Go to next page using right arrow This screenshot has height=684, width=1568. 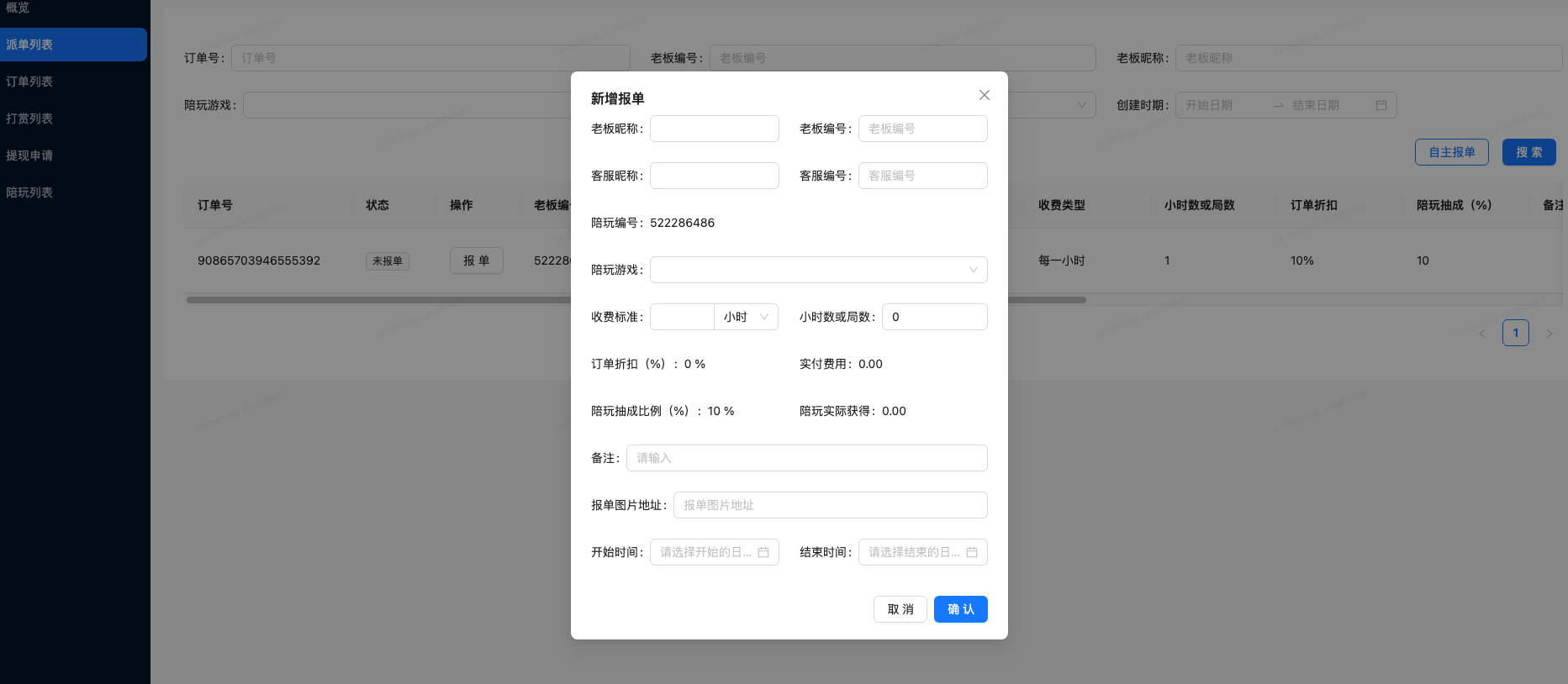pyautogui.click(x=1549, y=334)
